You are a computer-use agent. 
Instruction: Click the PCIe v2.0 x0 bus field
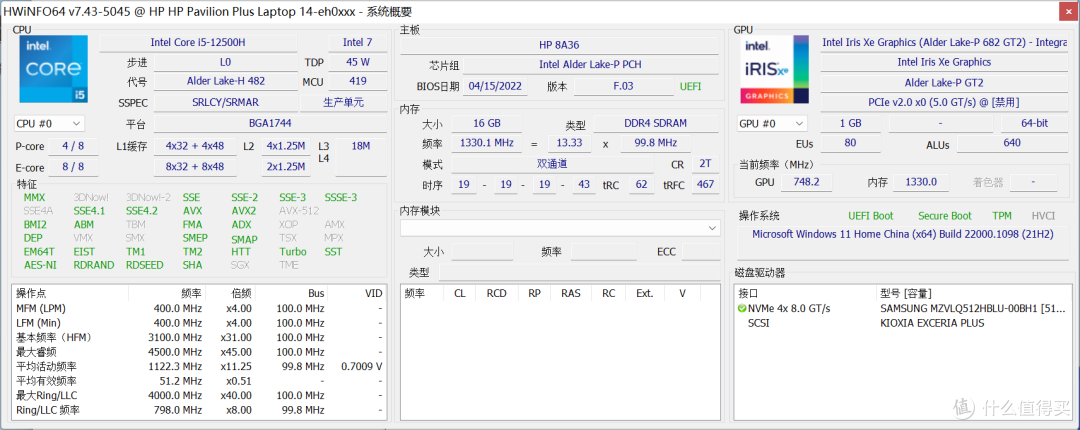944,102
